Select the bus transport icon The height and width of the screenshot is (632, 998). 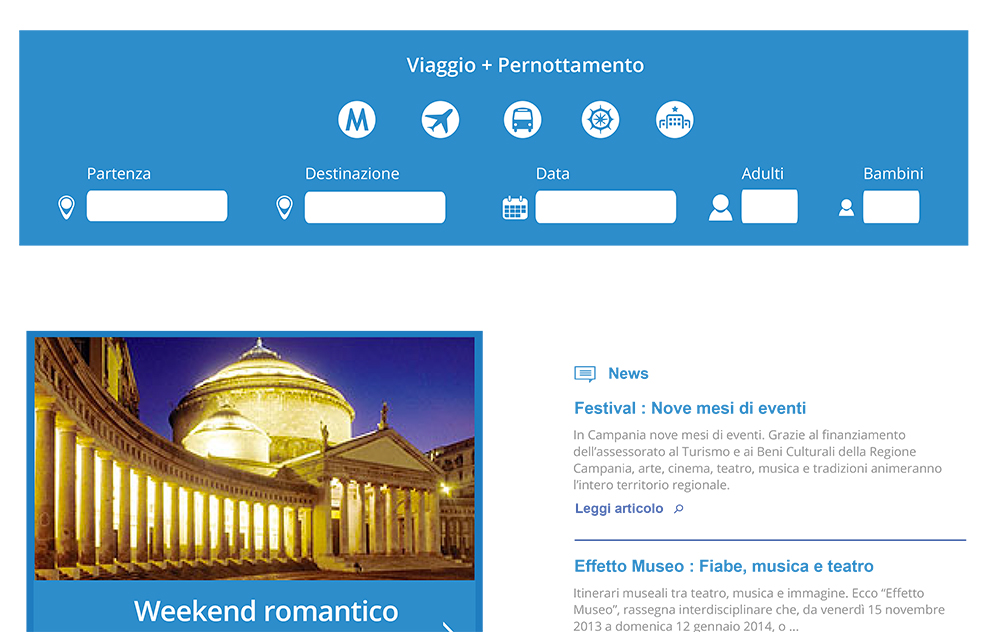point(523,120)
